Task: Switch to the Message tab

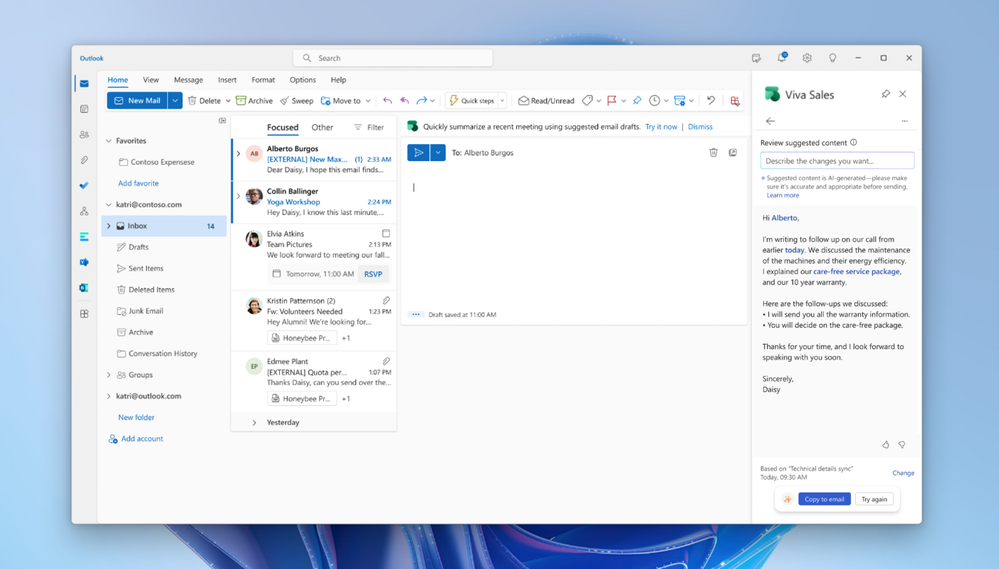Action: [x=189, y=80]
